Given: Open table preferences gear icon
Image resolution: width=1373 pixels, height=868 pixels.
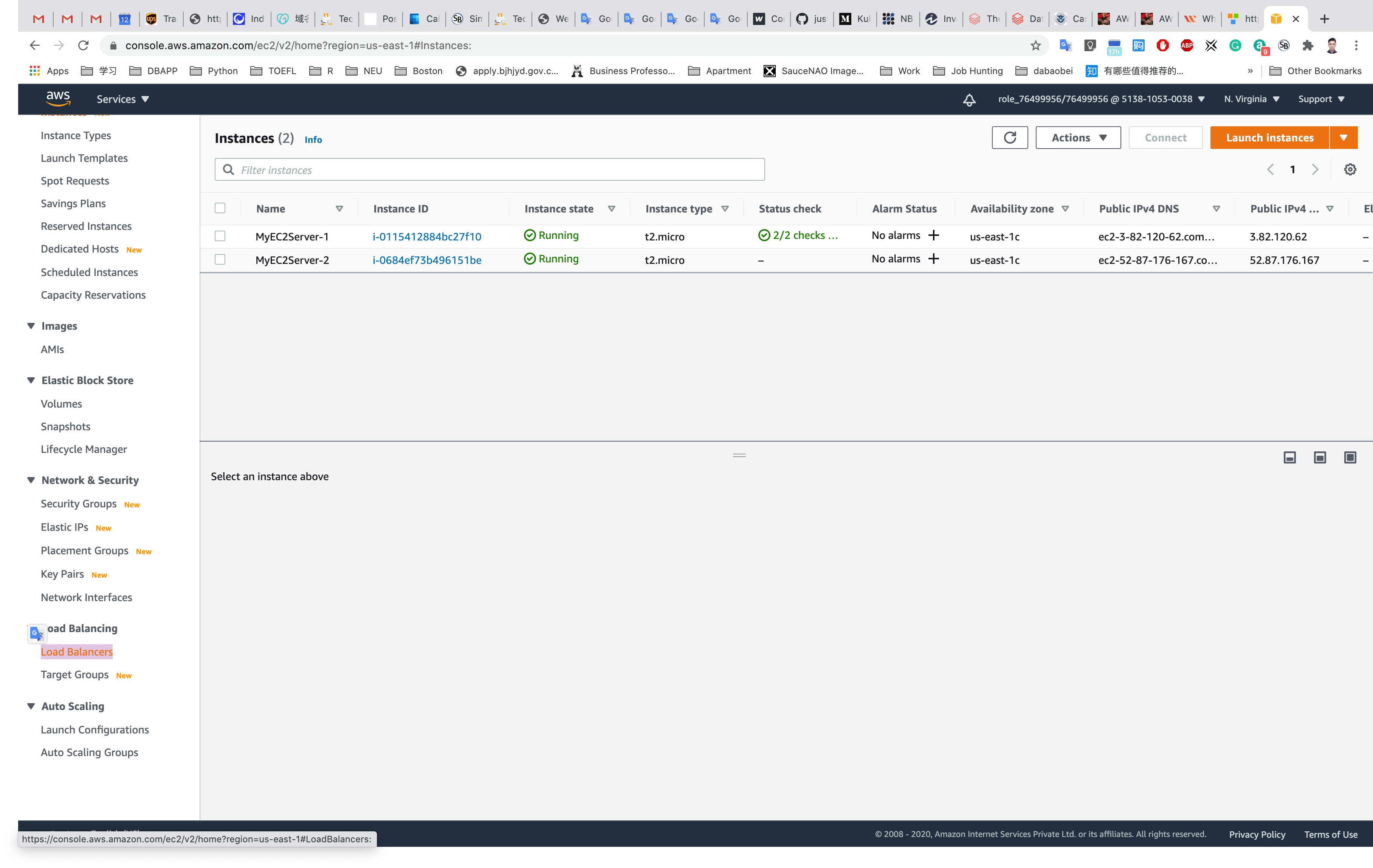Looking at the screenshot, I should point(1350,169).
